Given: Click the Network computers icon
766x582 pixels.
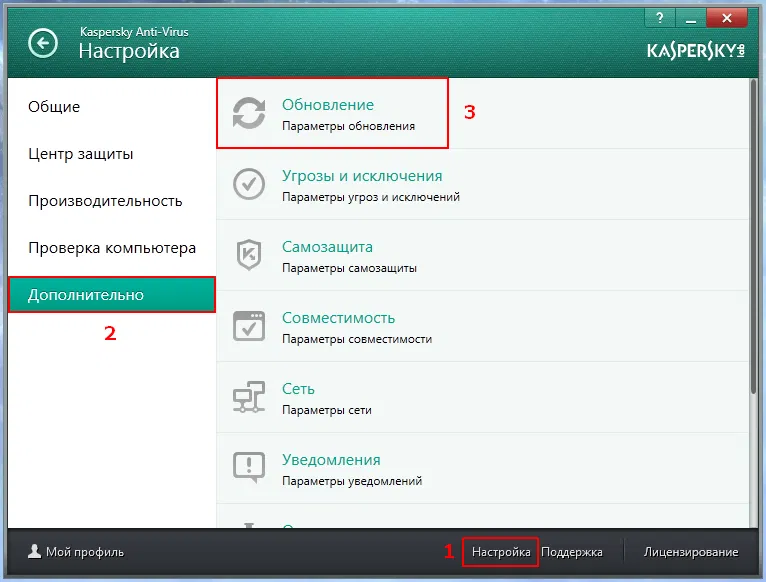Looking at the screenshot, I should [249, 397].
